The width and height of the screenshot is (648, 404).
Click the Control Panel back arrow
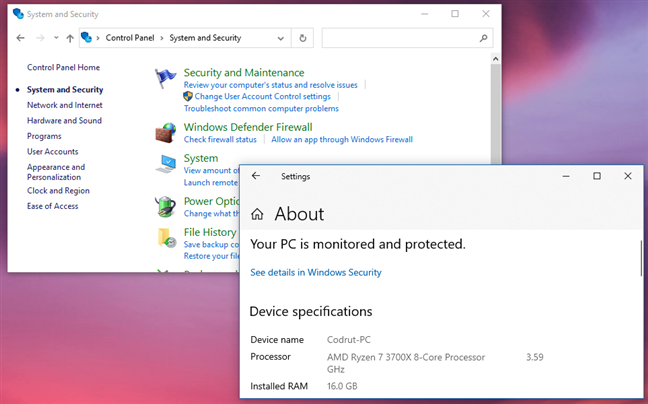click(20, 38)
